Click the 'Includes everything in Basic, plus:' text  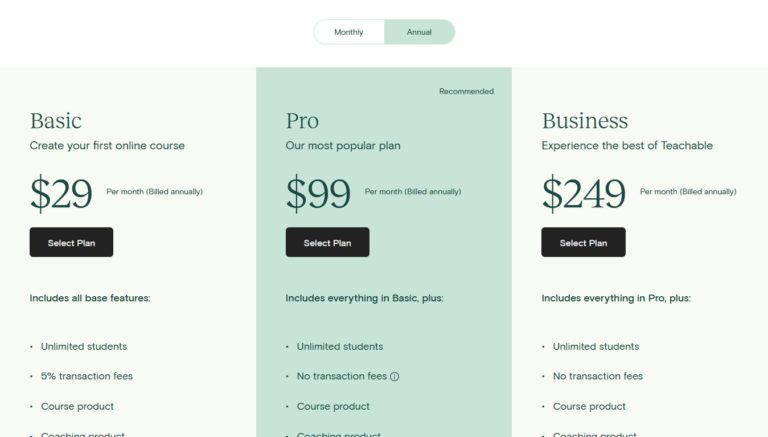(x=364, y=298)
